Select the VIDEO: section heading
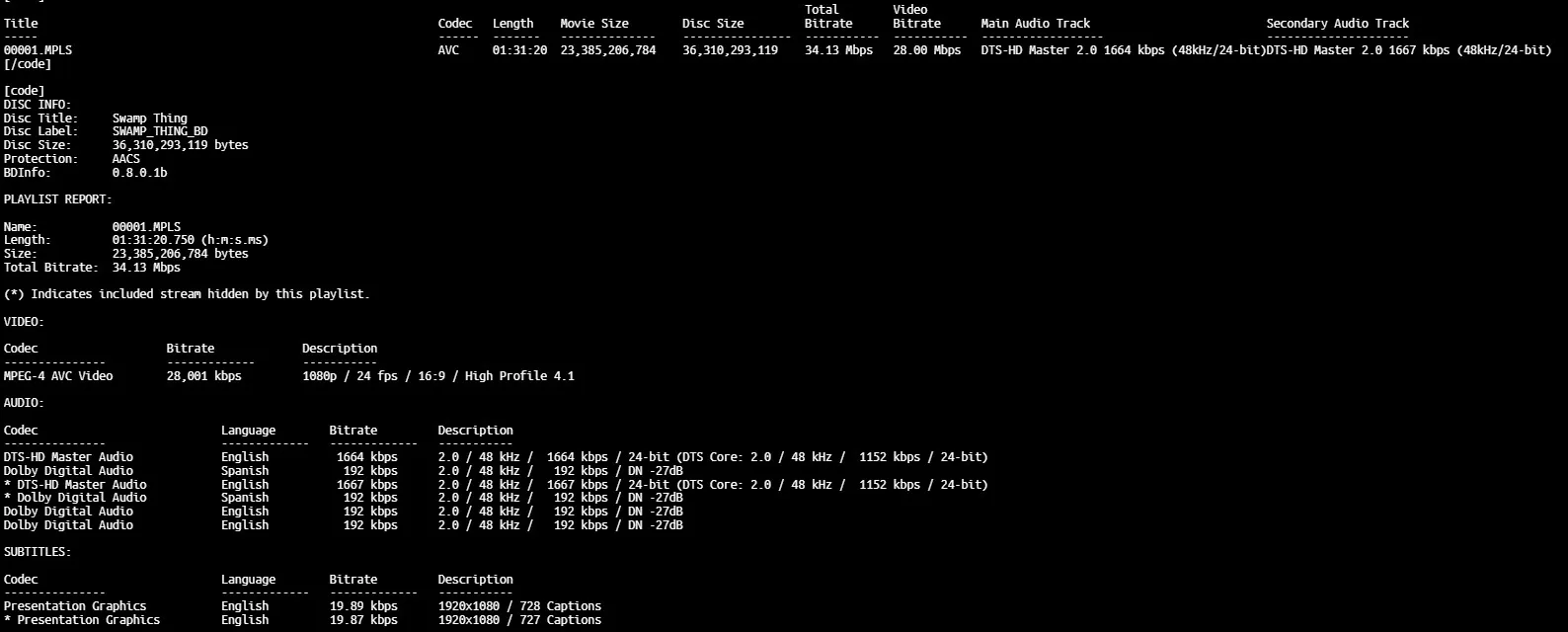1568x632 pixels. tap(24, 322)
